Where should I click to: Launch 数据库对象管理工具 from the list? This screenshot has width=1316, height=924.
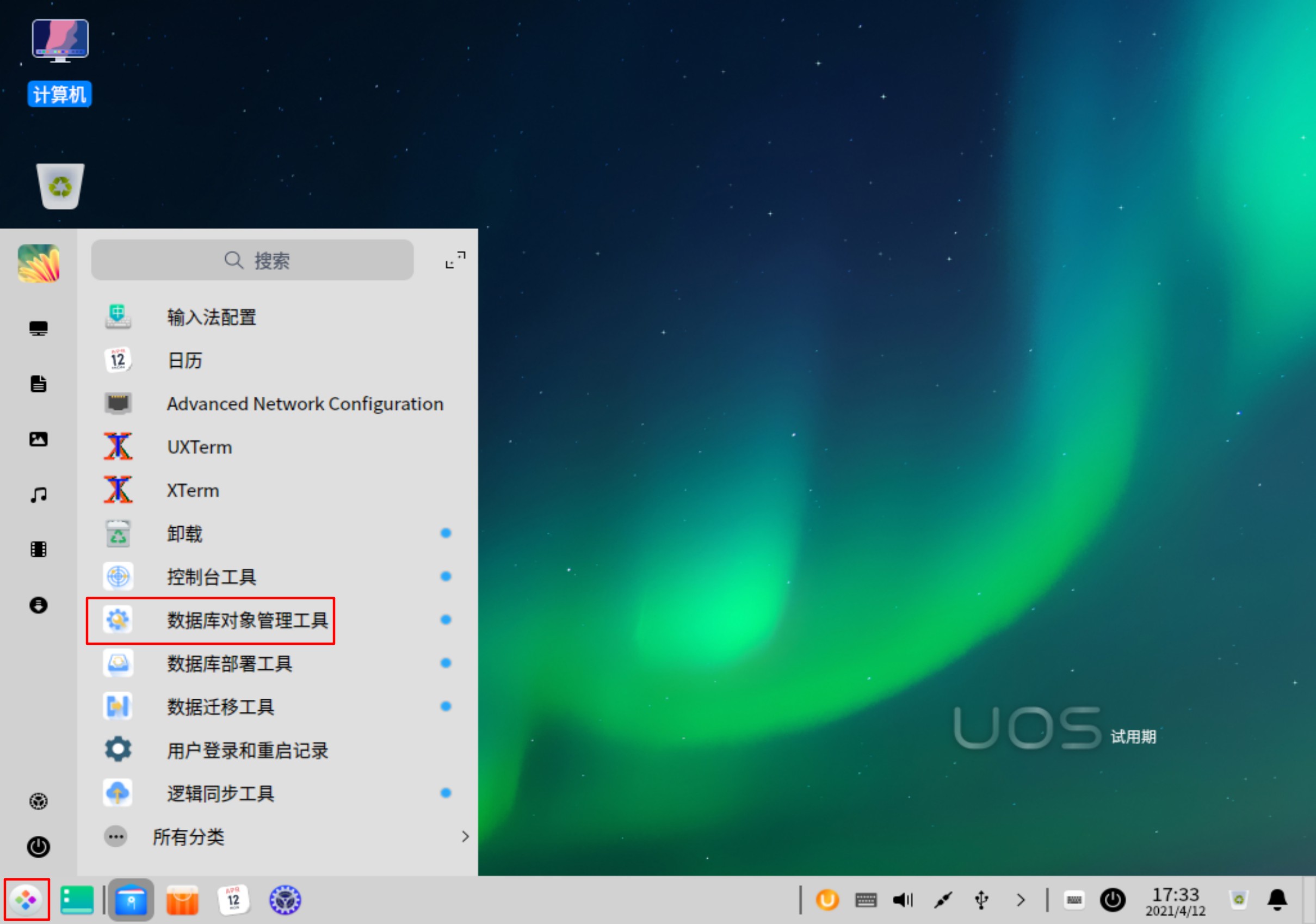coord(246,620)
